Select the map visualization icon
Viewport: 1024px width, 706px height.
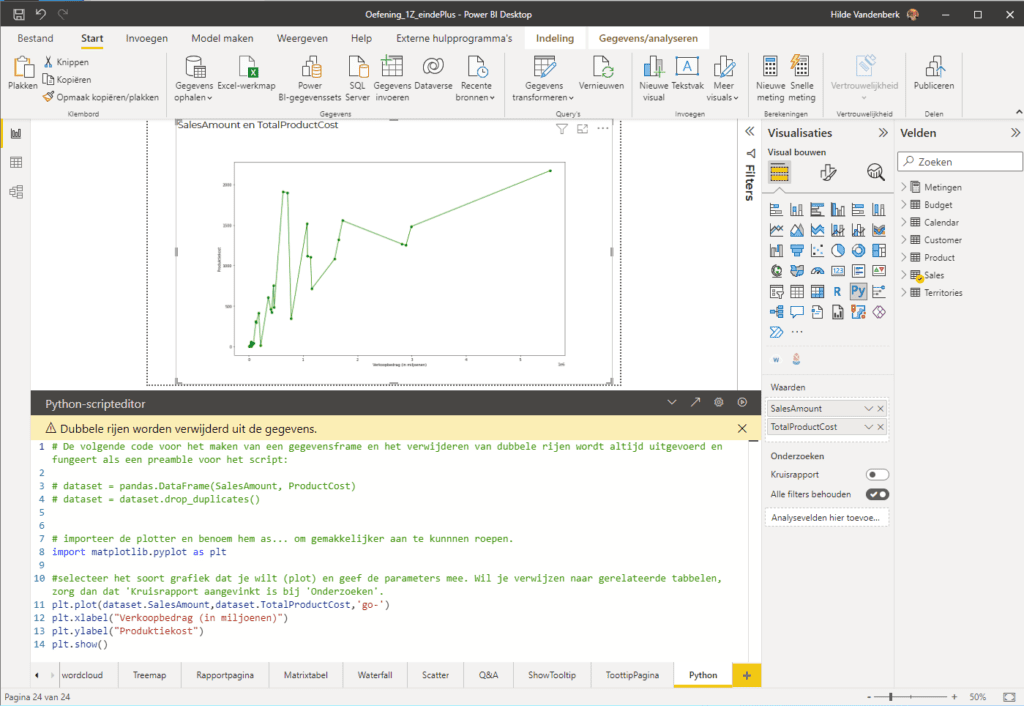[x=776, y=270]
